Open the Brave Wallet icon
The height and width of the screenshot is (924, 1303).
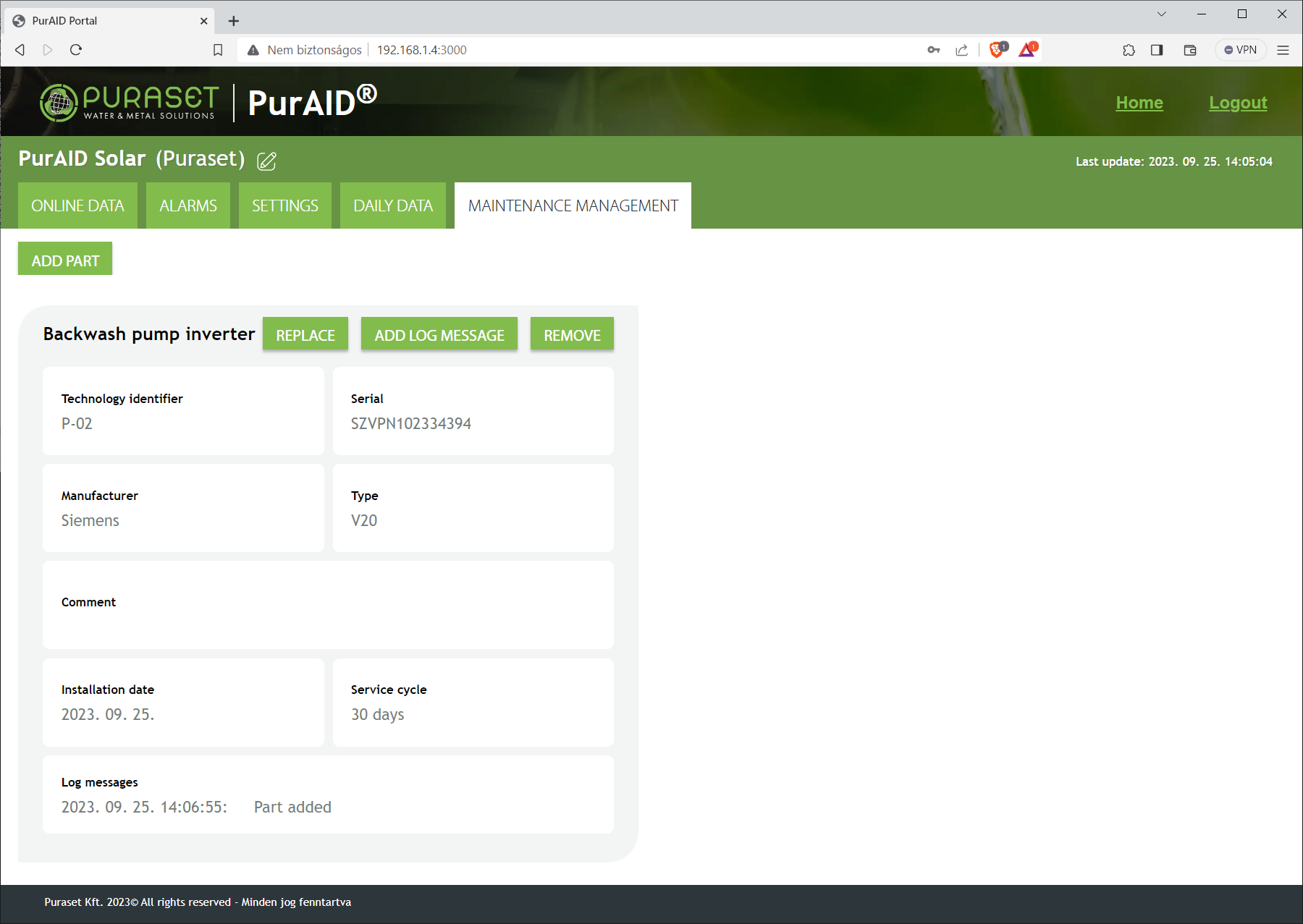tap(1189, 50)
